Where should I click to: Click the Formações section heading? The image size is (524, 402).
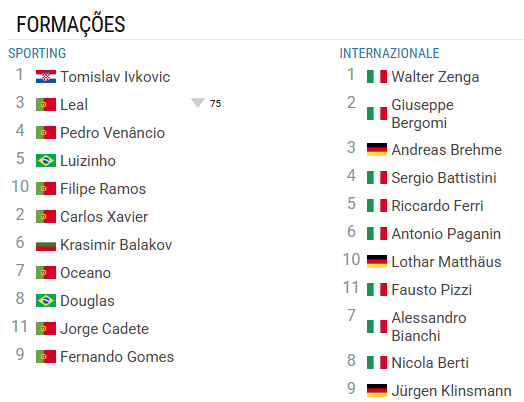click(71, 25)
